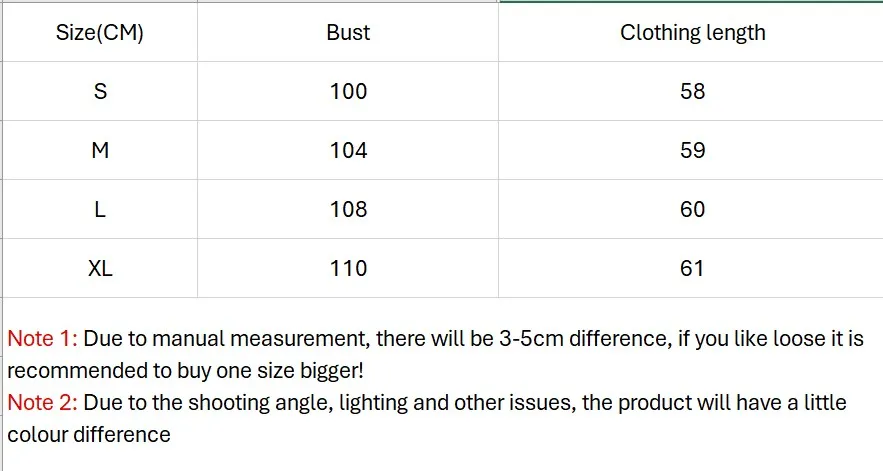Image resolution: width=883 pixels, height=471 pixels.
Task: Select the Clothing length header cell
Action: click(691, 32)
